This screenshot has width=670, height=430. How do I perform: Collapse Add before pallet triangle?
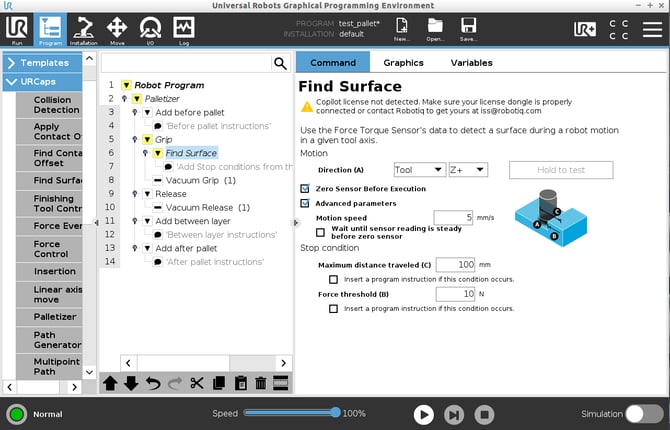click(x=147, y=112)
